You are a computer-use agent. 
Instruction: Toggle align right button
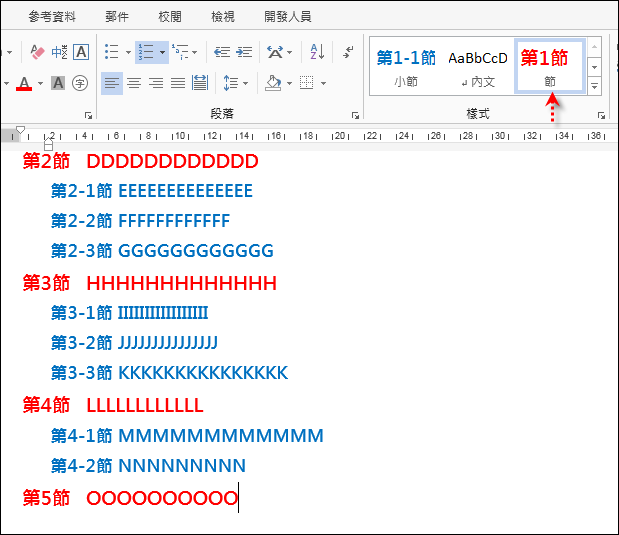(x=156, y=83)
